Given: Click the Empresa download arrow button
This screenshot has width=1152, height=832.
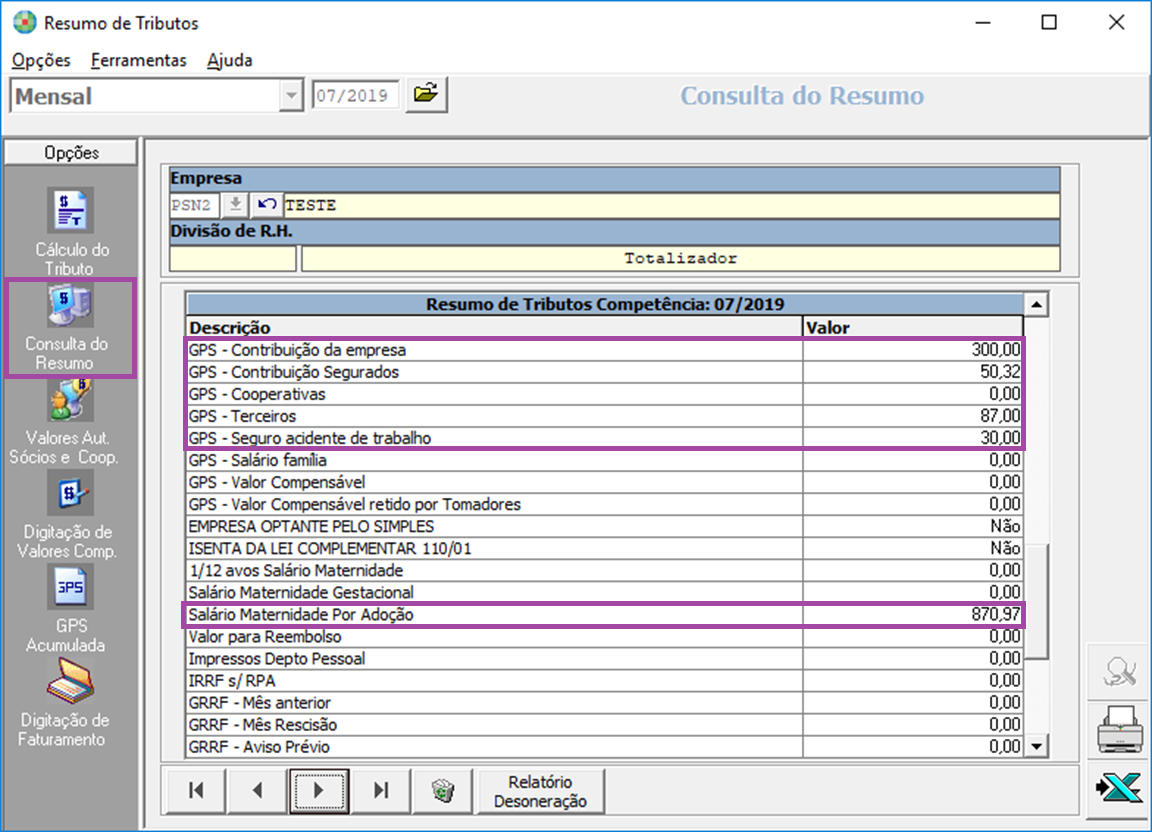Looking at the screenshot, I should (235, 204).
